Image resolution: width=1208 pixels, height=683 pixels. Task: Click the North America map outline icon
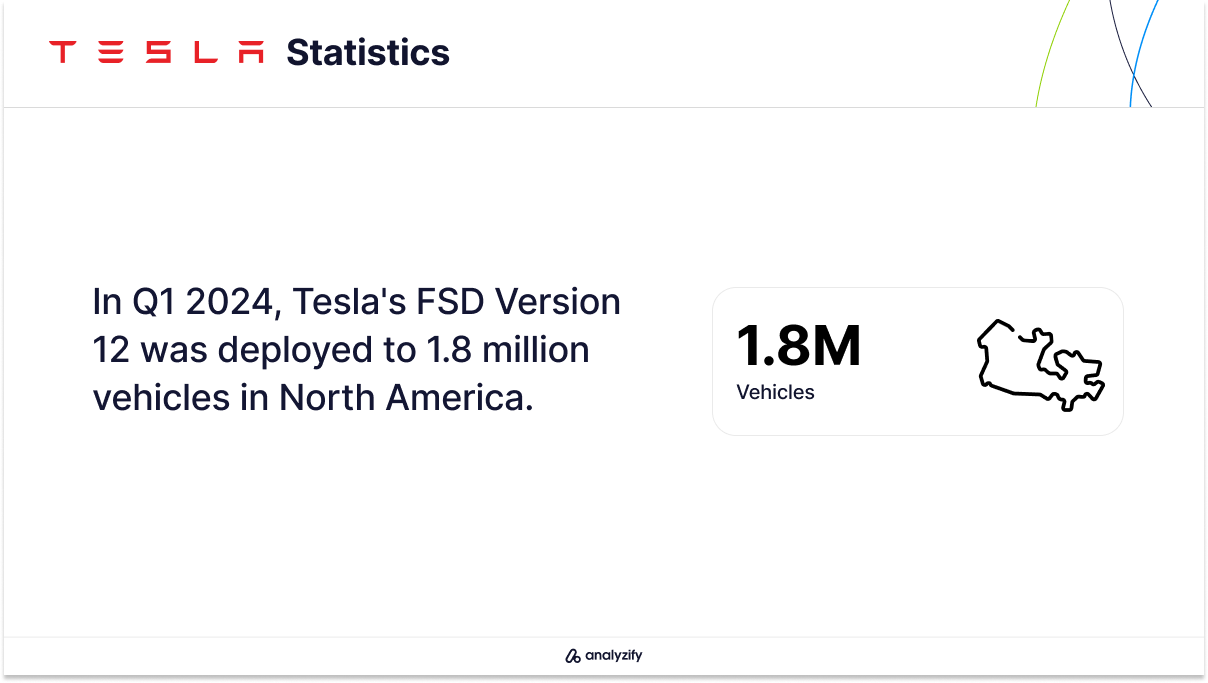pos(1040,364)
